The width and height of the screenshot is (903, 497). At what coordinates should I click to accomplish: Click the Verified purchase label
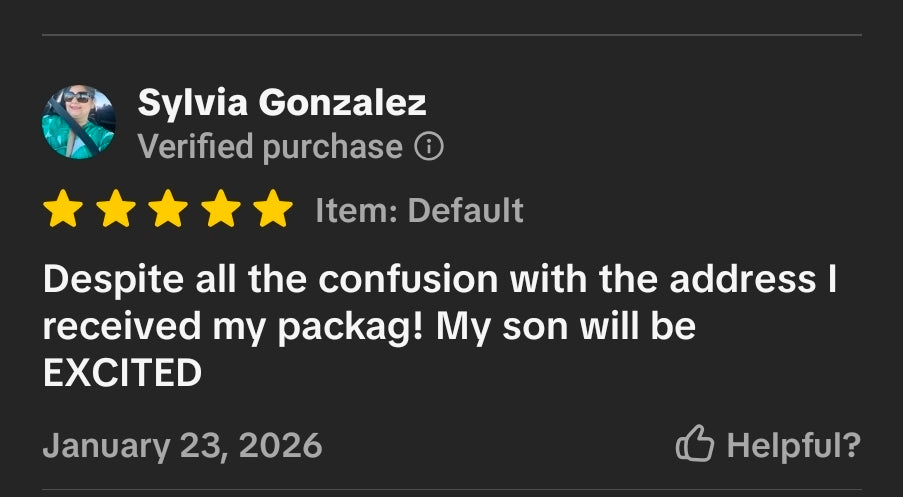point(270,147)
